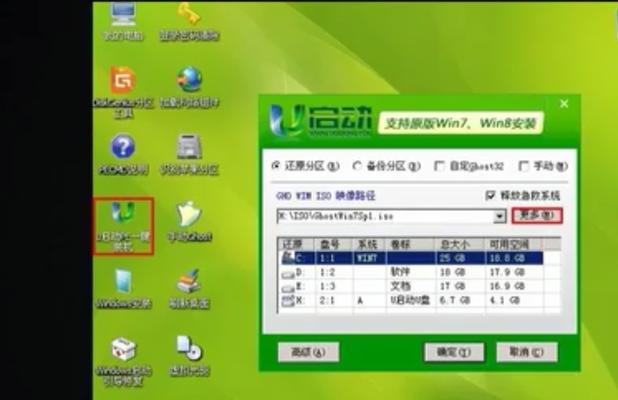Close the U启动 dialog window
This screenshot has width=618, height=400.
[x=564, y=104]
